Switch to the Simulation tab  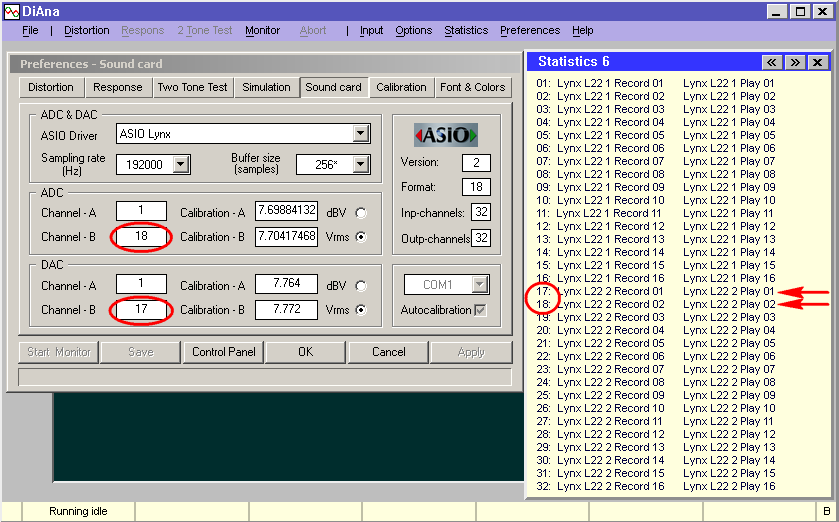(x=266, y=87)
